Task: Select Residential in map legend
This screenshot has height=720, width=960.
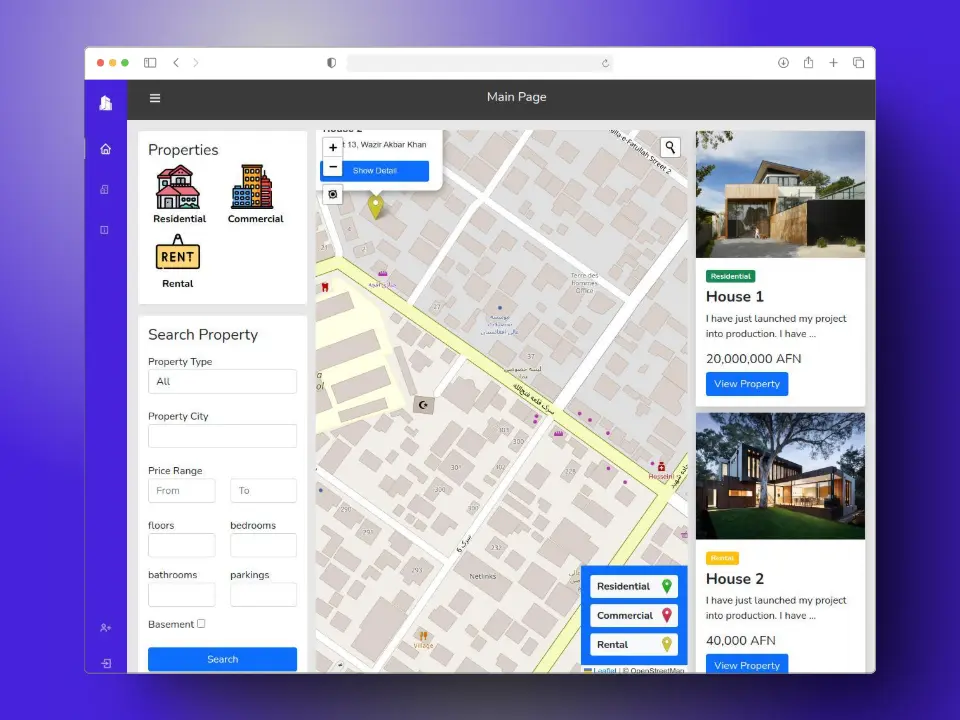Action: point(634,587)
